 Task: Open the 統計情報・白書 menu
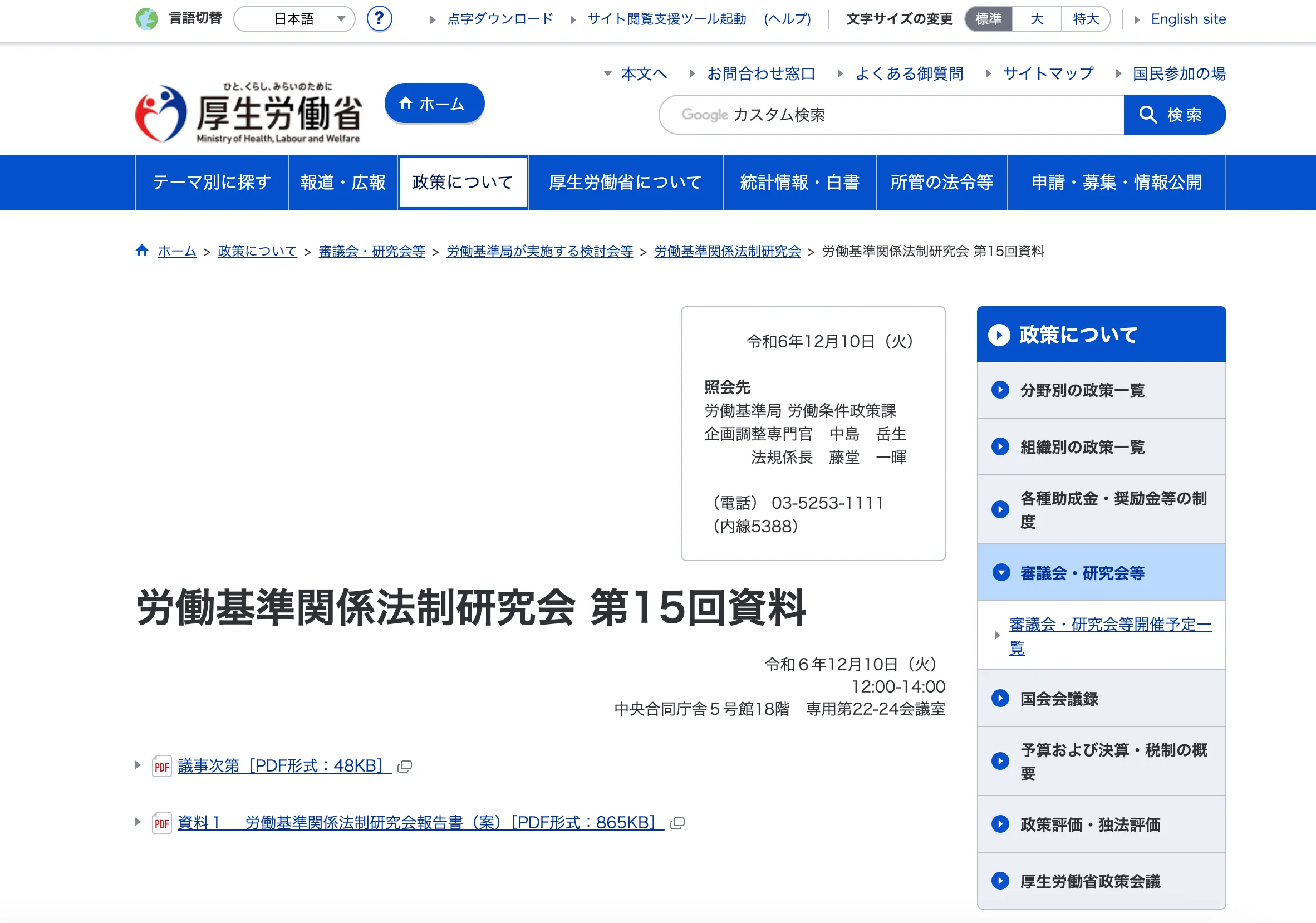800,182
